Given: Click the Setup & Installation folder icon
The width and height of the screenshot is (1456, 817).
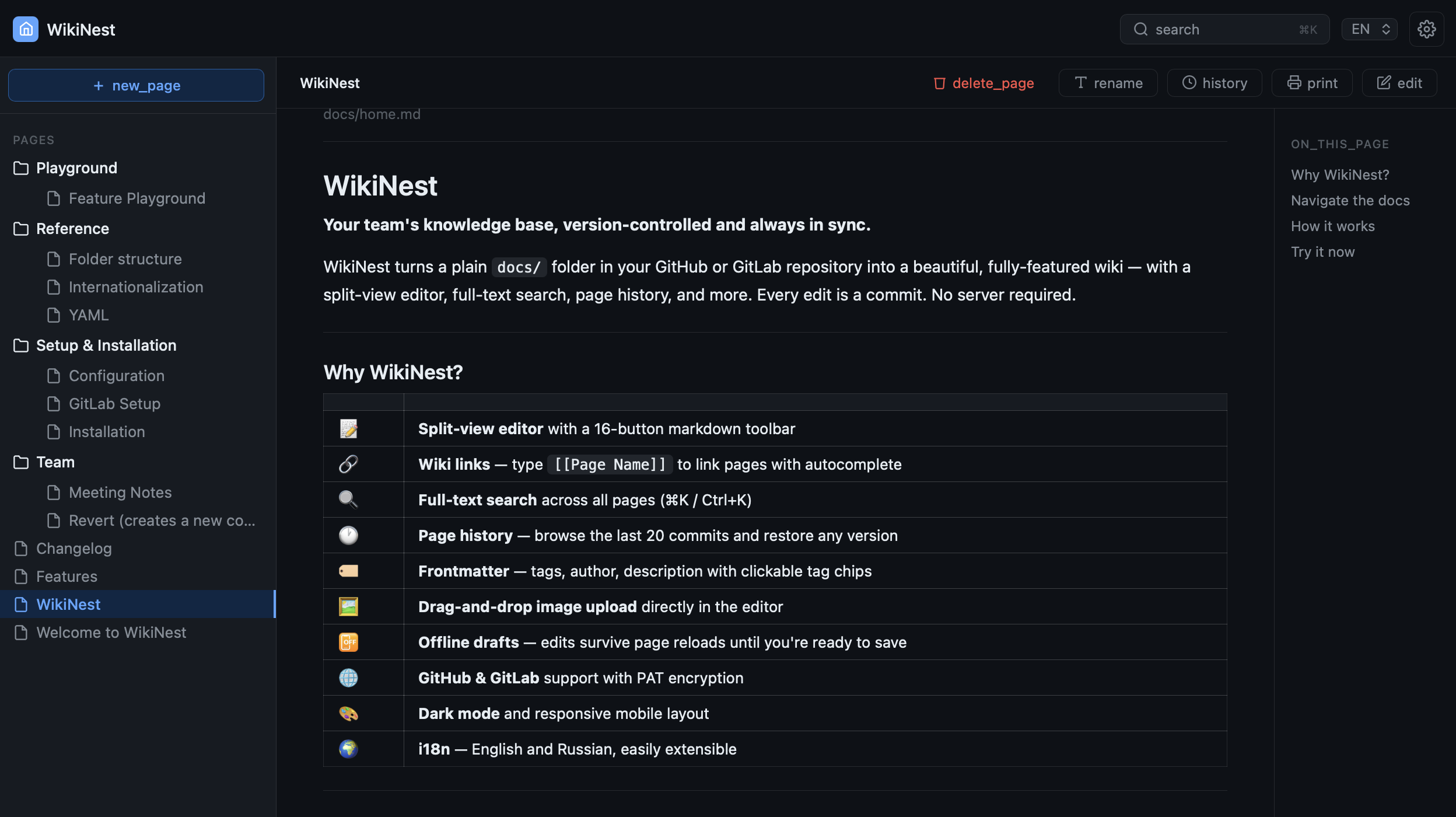Looking at the screenshot, I should tap(21, 345).
